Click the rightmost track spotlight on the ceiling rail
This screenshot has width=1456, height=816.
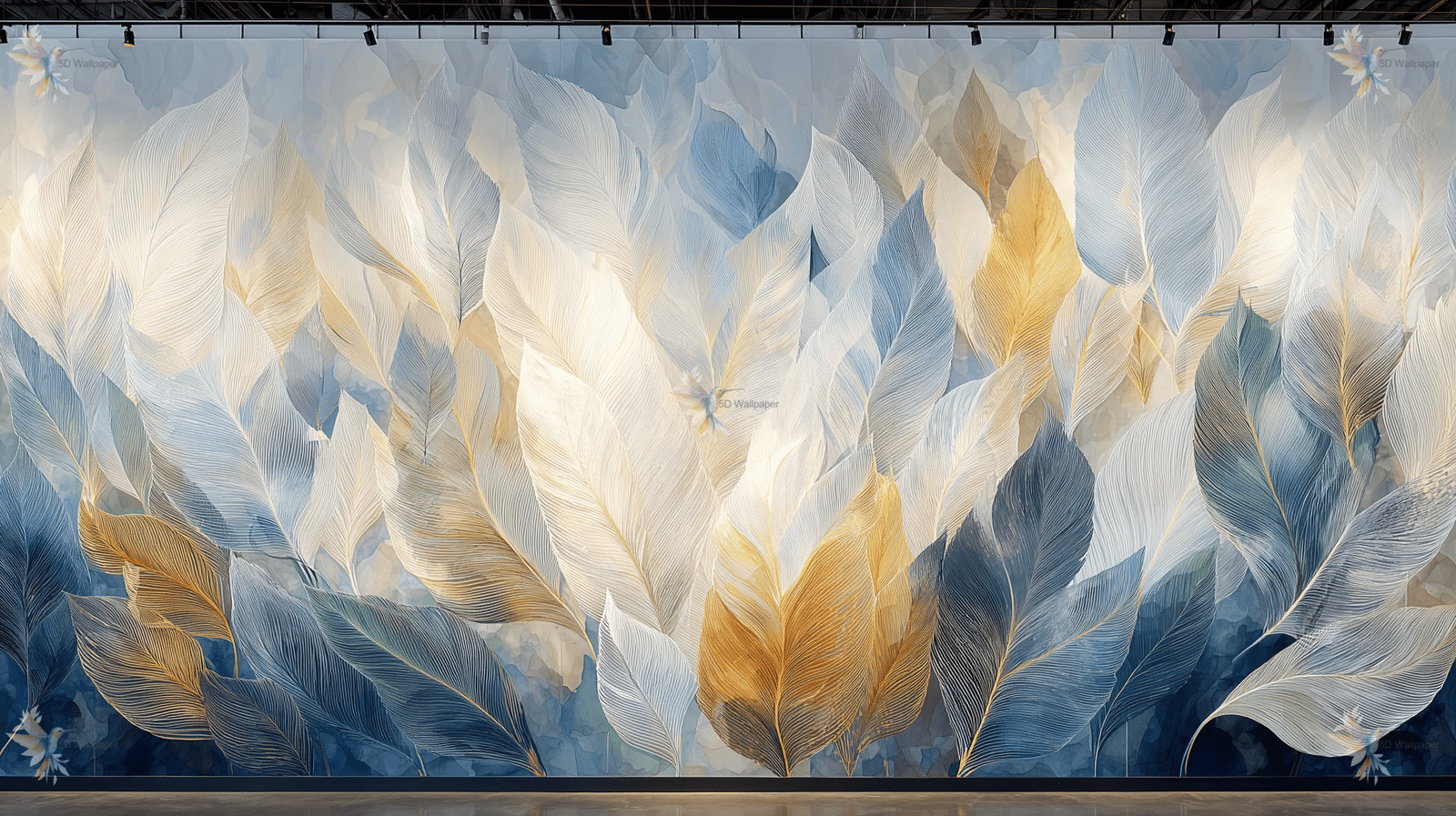coord(1404,36)
